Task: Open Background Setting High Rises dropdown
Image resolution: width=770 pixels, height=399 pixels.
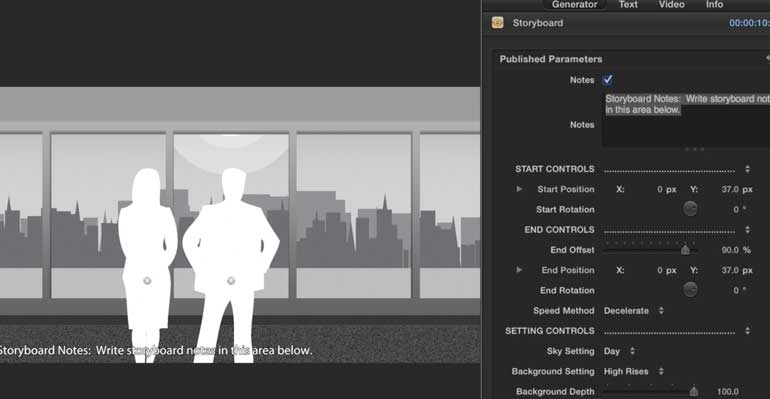Action: (x=633, y=372)
